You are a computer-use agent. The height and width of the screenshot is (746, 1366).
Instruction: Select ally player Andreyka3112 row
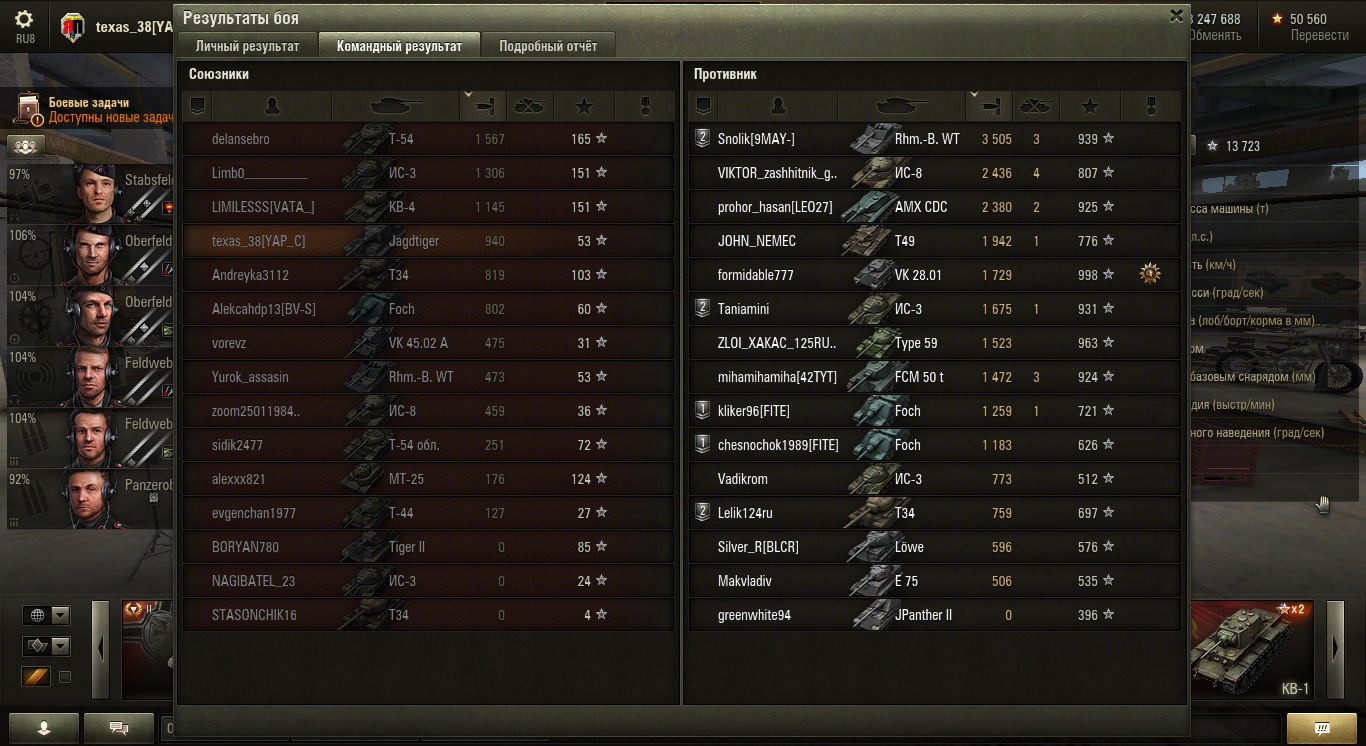pos(428,275)
